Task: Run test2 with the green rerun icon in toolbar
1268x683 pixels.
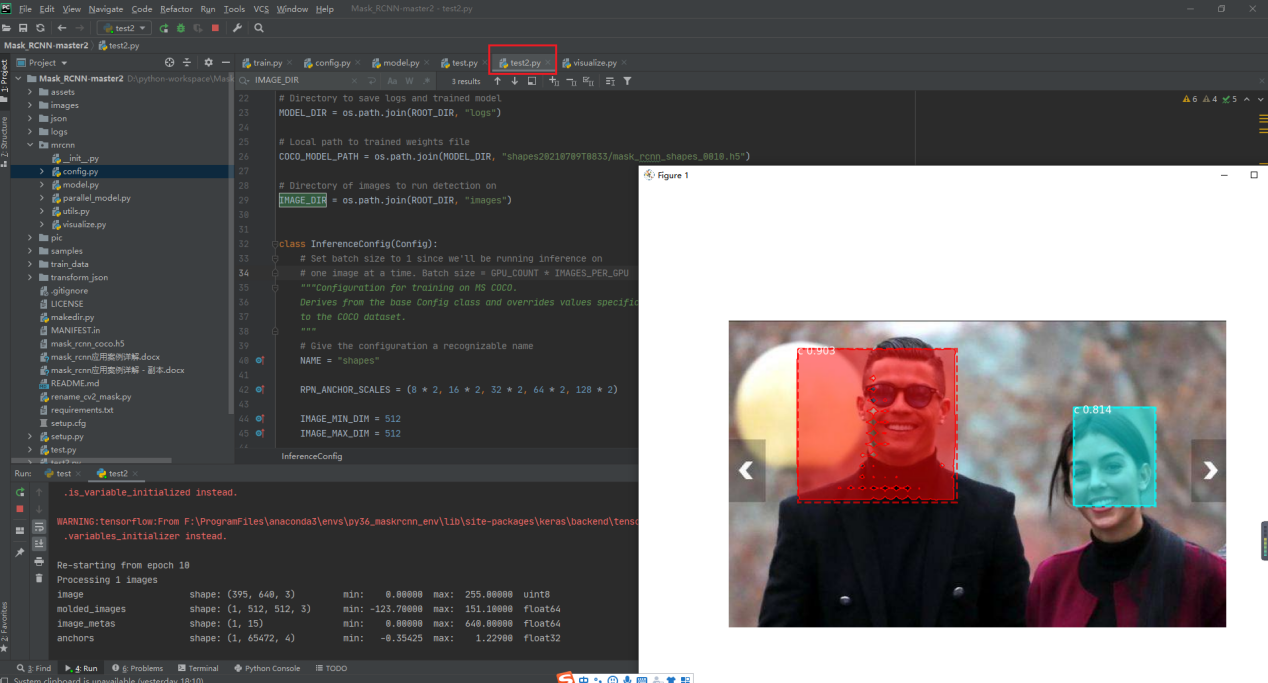Action: point(164,28)
